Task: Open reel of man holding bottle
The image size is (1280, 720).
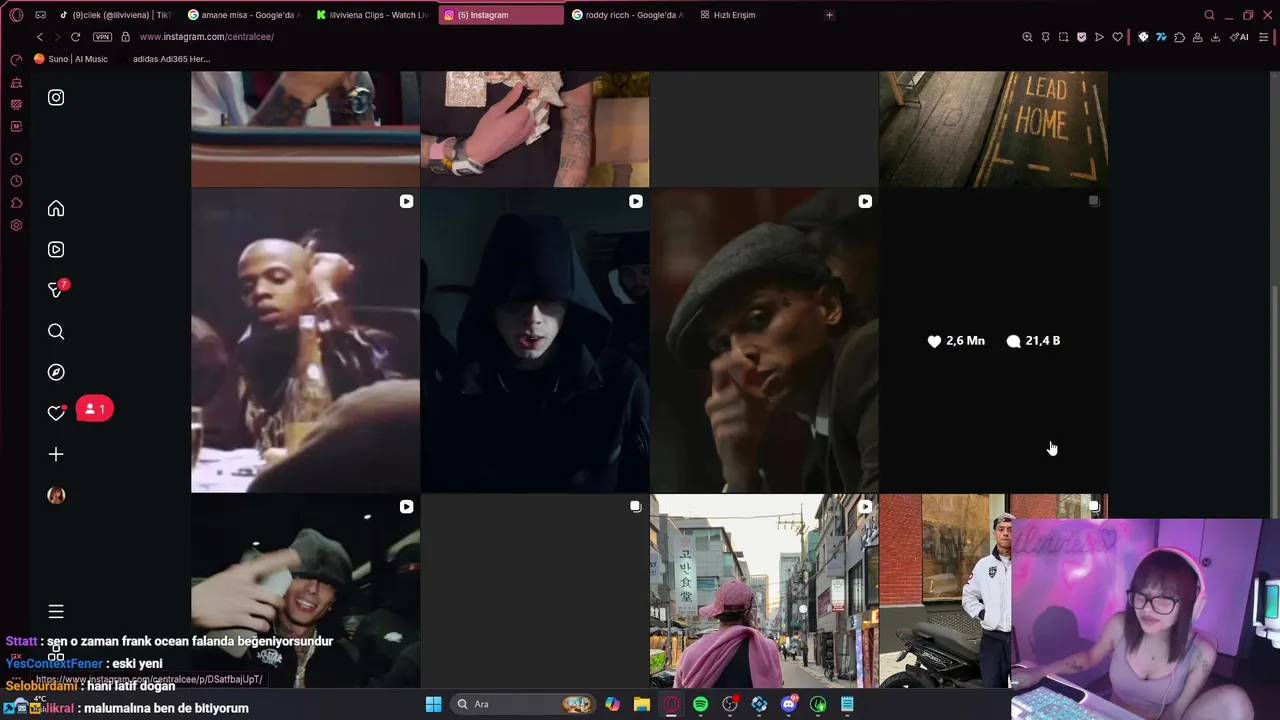Action: (305, 341)
